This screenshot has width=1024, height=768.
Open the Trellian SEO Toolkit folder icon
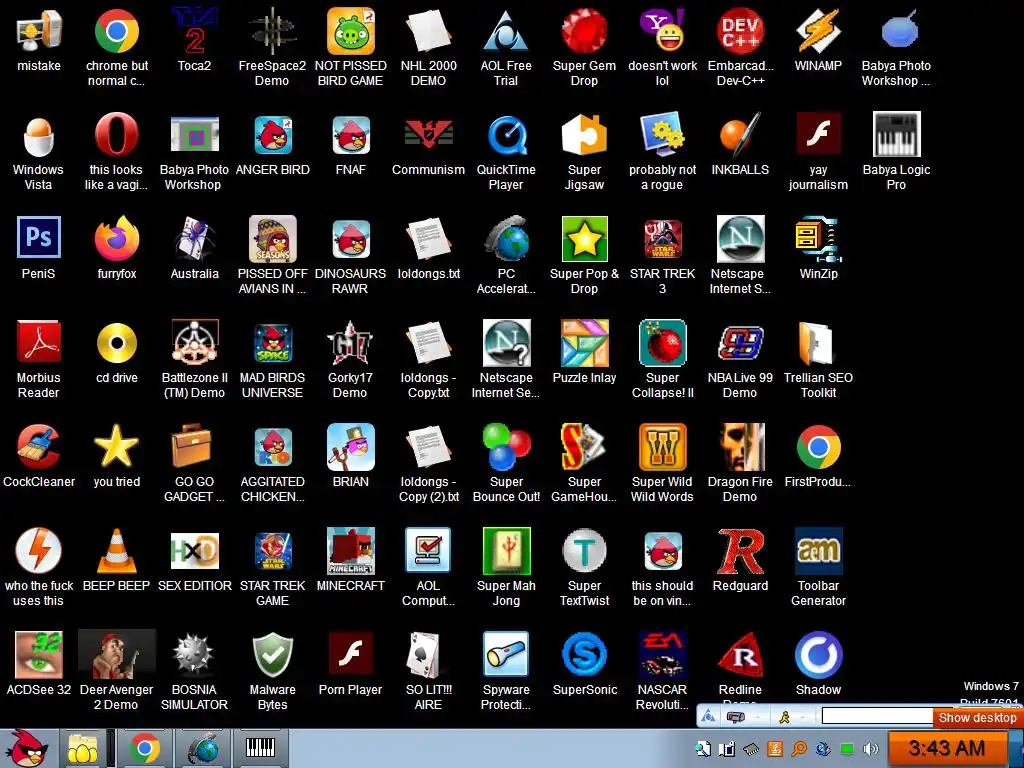(818, 342)
